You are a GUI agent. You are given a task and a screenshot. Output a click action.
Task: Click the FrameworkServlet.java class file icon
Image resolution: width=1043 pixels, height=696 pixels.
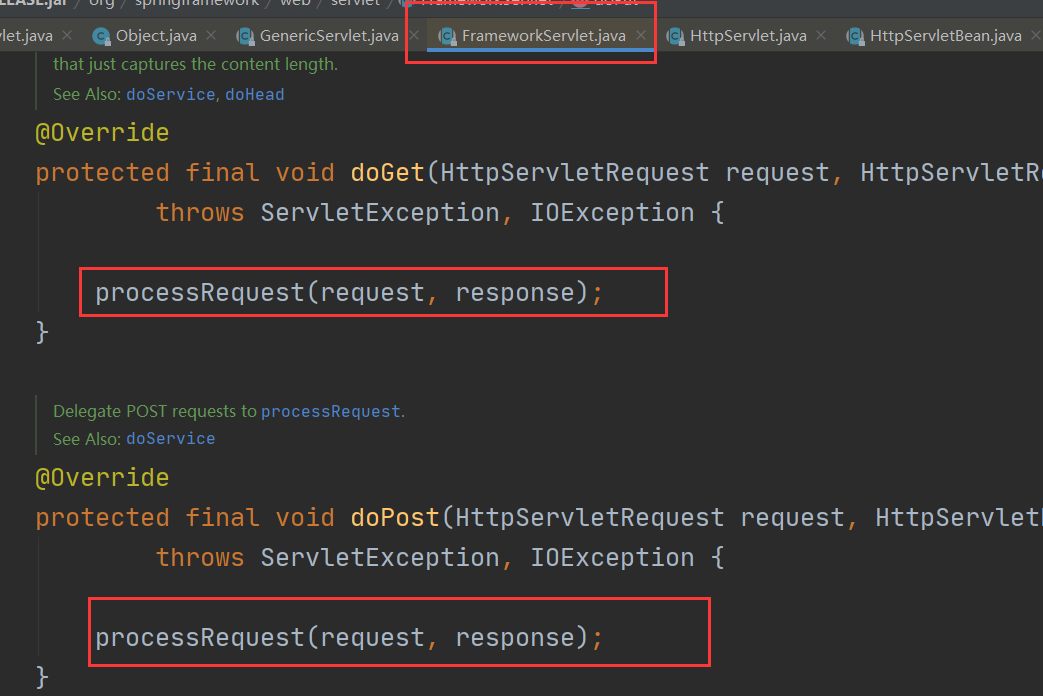click(448, 37)
